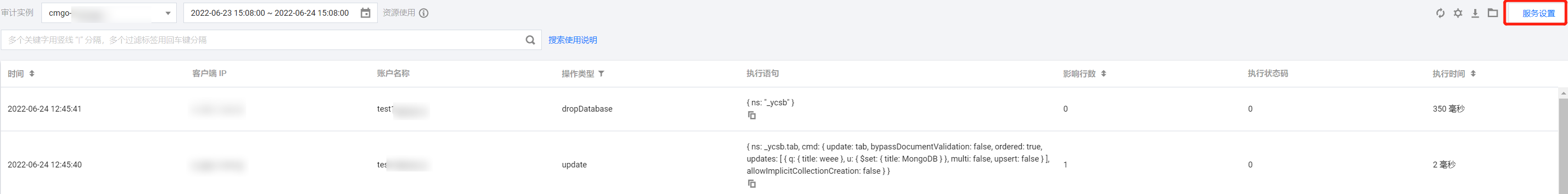Sort by the 时间 column
1568x194 pixels.
(32, 73)
